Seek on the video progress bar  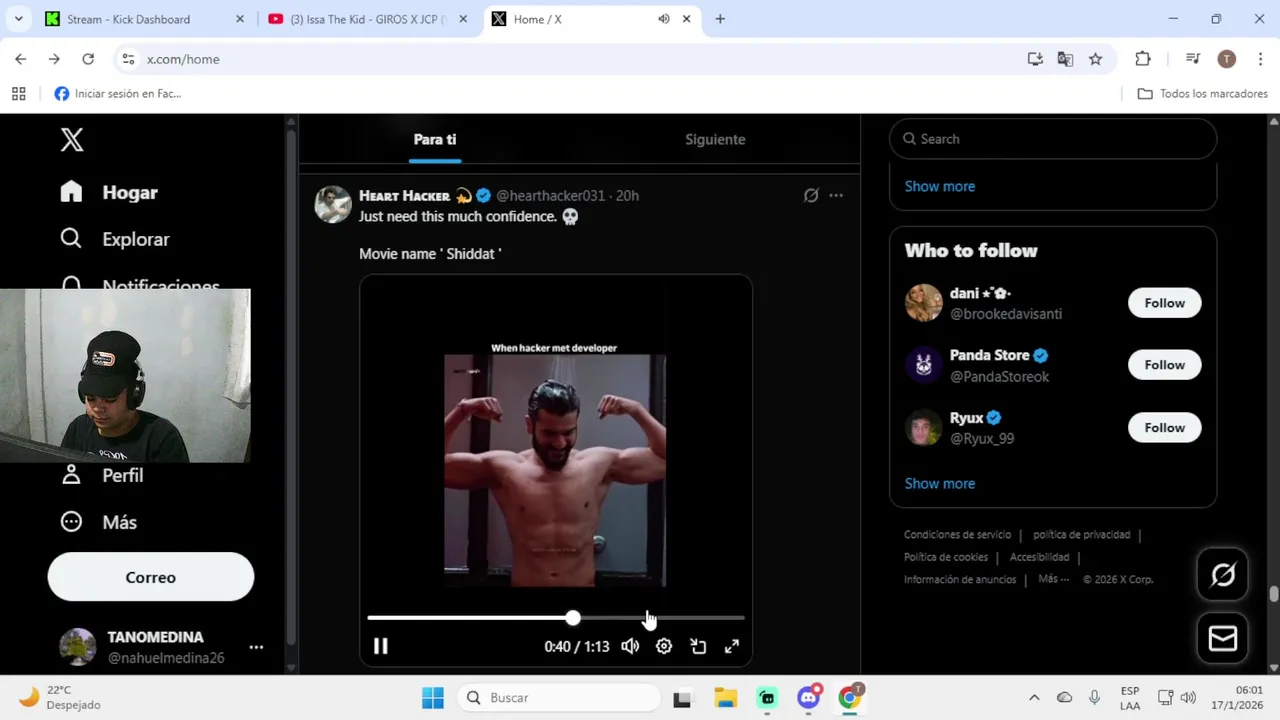pyautogui.click(x=556, y=618)
